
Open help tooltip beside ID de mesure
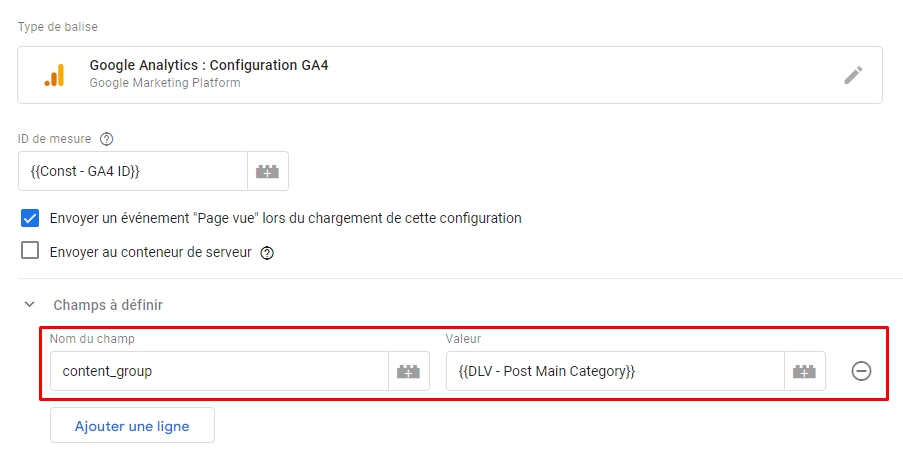coord(107,139)
